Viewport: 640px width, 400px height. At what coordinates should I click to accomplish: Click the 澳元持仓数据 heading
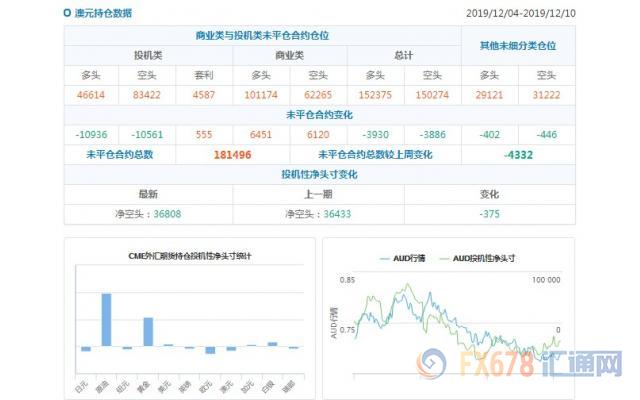pos(103,13)
